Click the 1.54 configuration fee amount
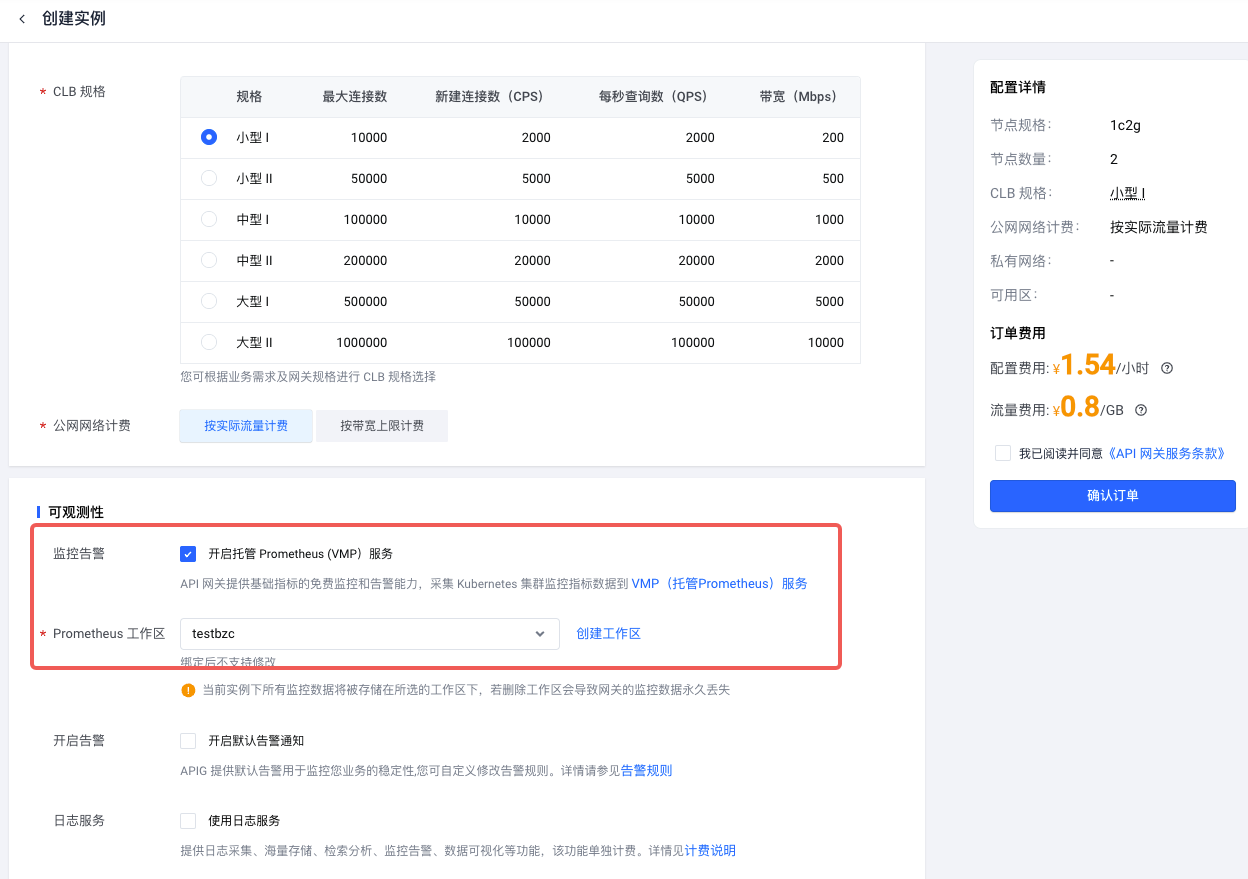This screenshot has width=1248, height=879. tap(1088, 365)
